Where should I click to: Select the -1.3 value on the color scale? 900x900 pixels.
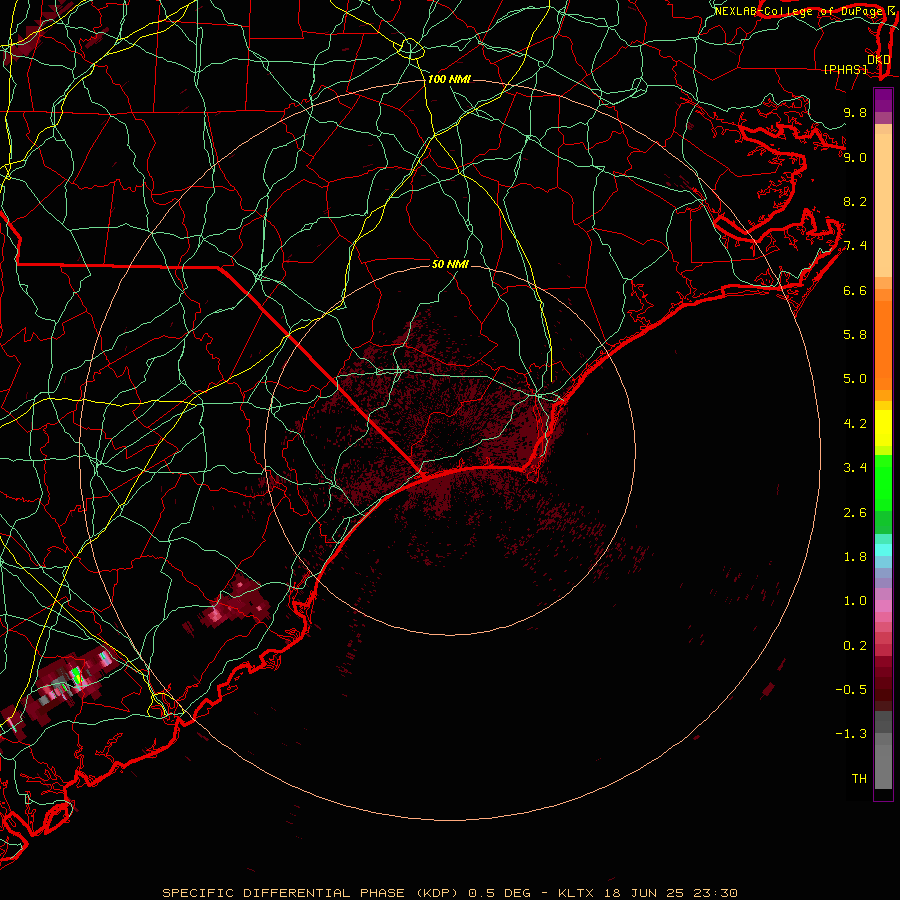click(x=851, y=734)
